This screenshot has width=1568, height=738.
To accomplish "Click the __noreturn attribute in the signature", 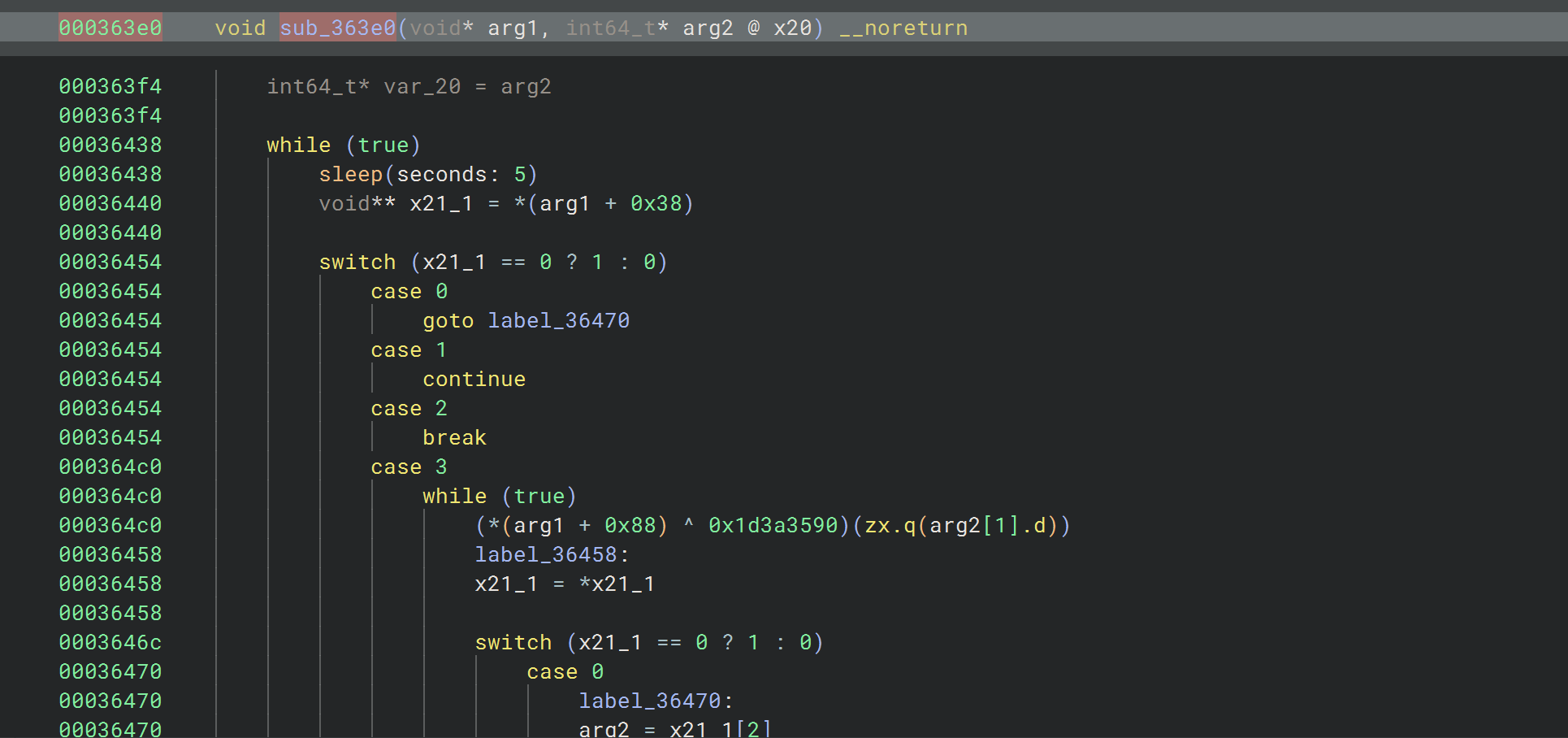I will [903, 28].
